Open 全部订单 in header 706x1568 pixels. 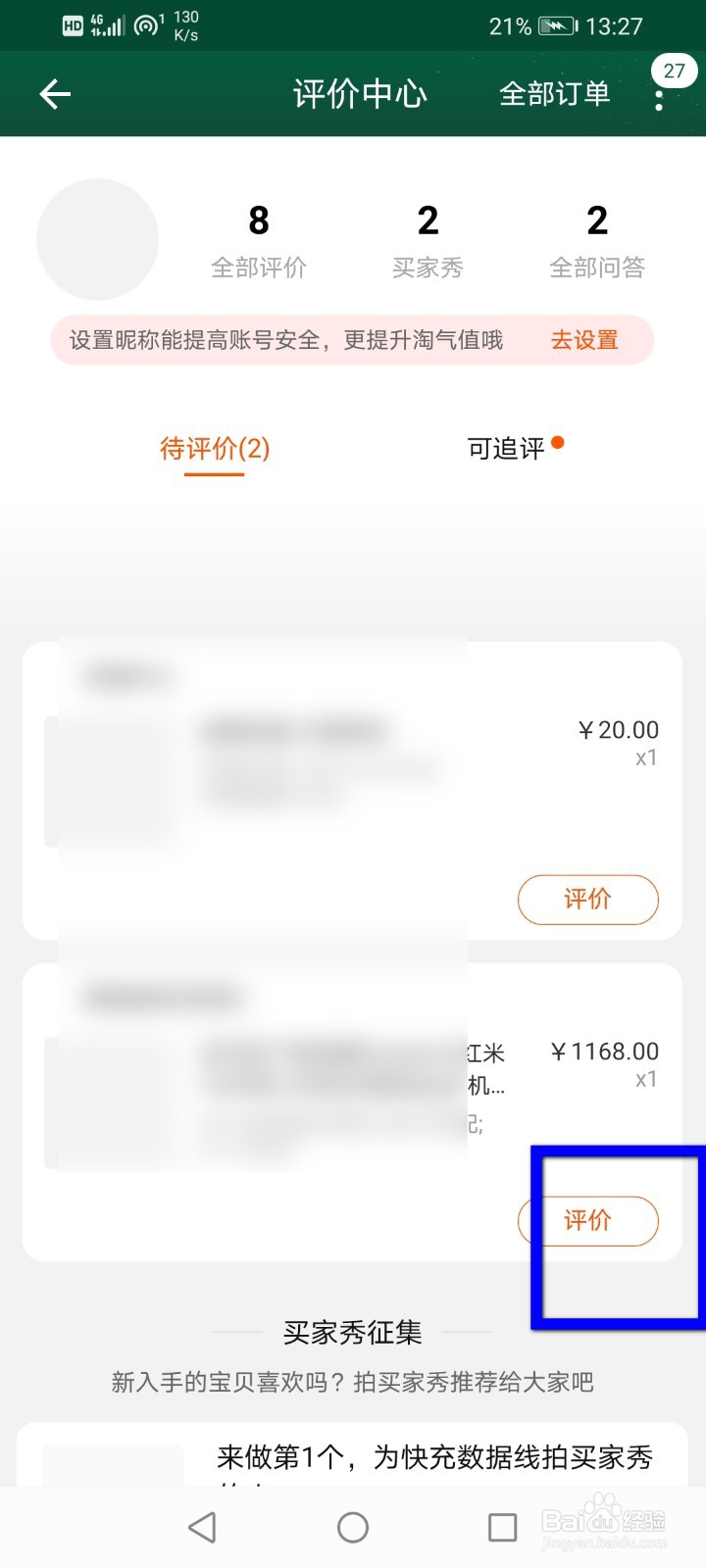click(x=554, y=94)
